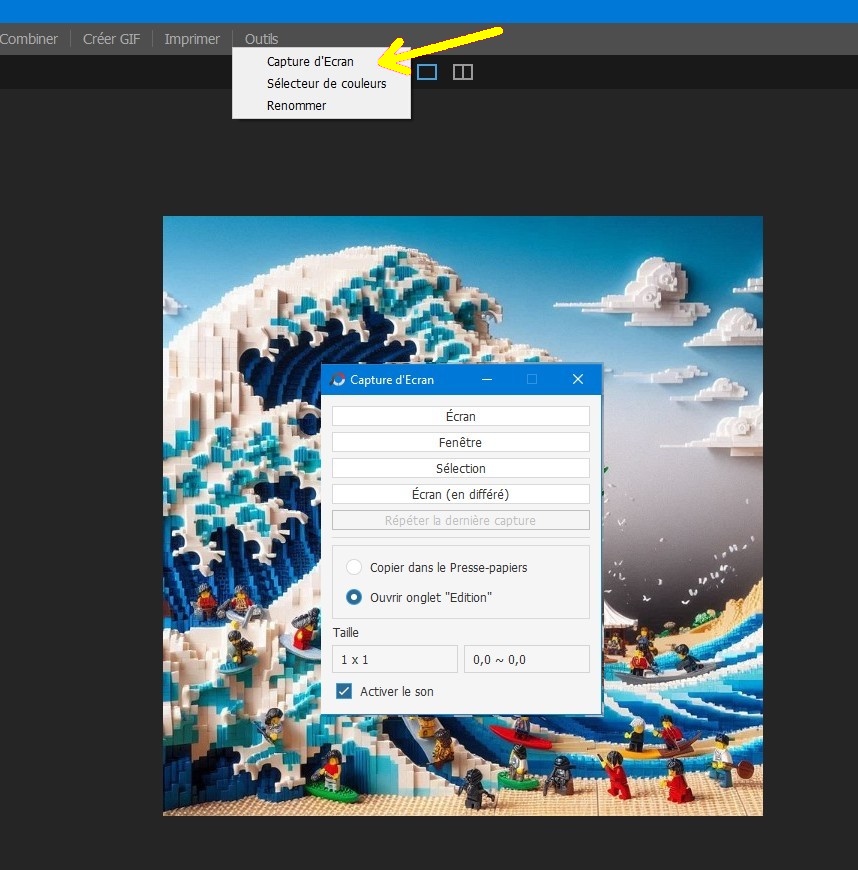The width and height of the screenshot is (858, 870).
Task: Click the Sélection capture button
Action: [x=461, y=468]
